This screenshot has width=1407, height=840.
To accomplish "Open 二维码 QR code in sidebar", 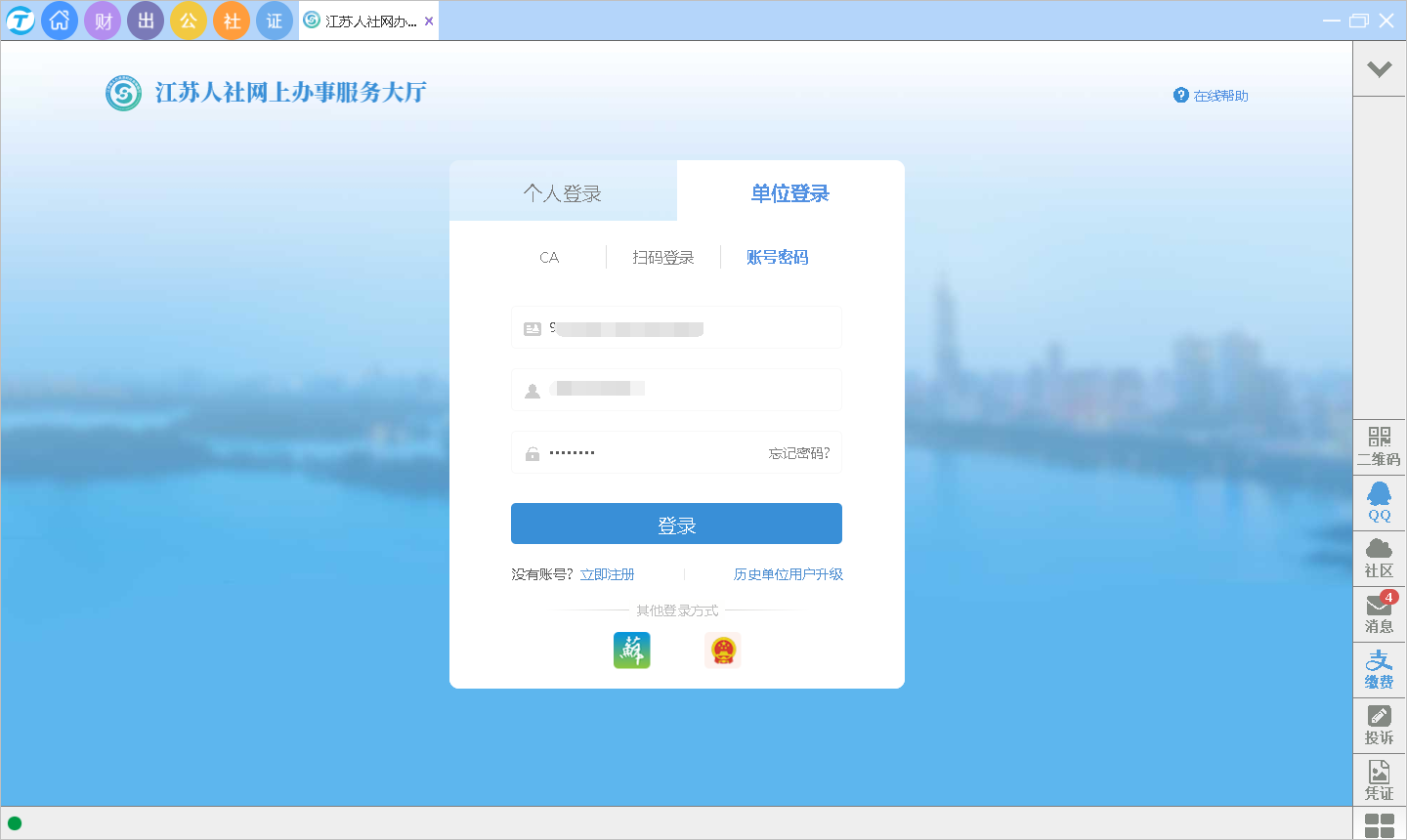I will (x=1379, y=446).
